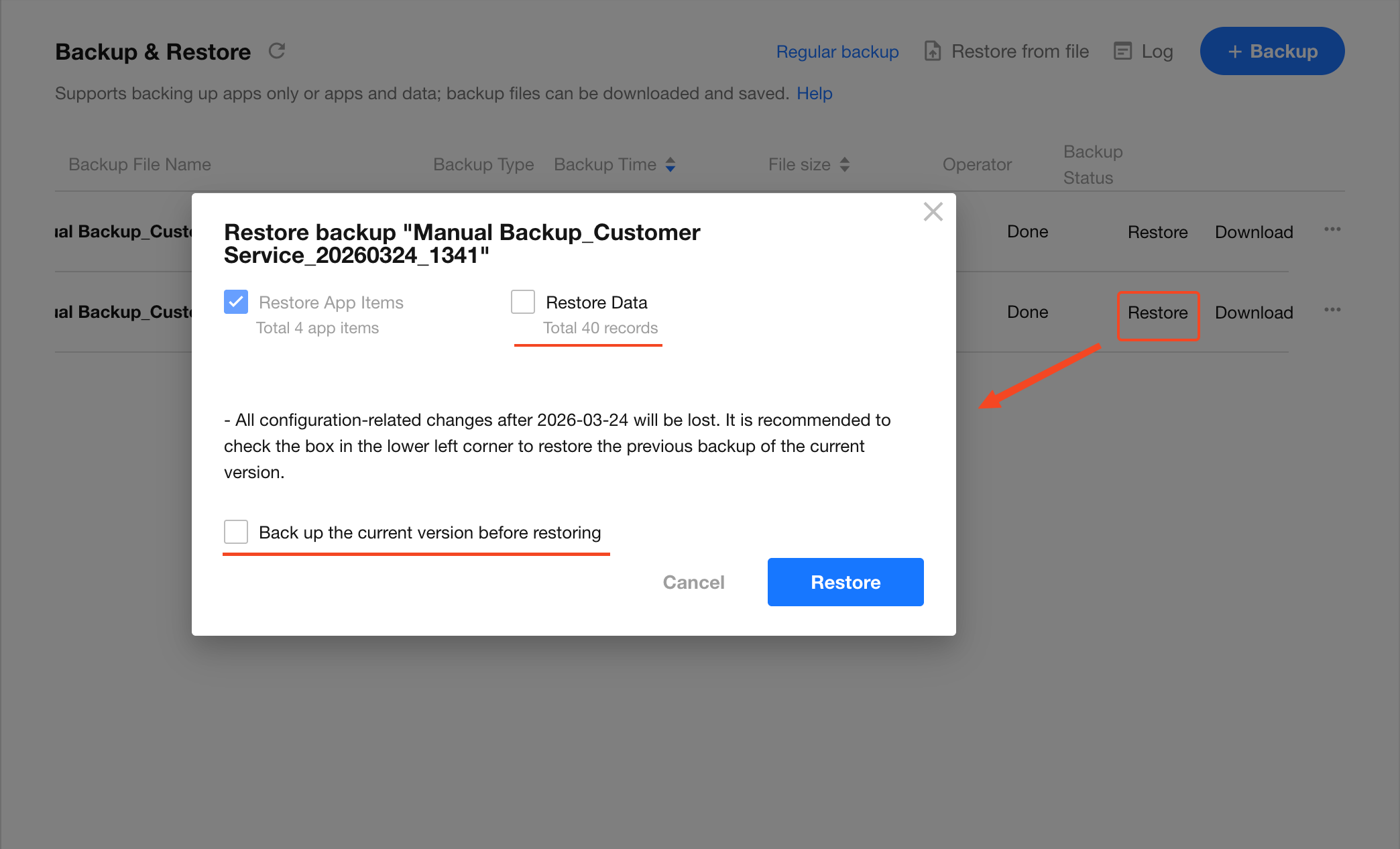Screen dimensions: 1400x849
Task: Open the Help link
Action: [x=814, y=93]
